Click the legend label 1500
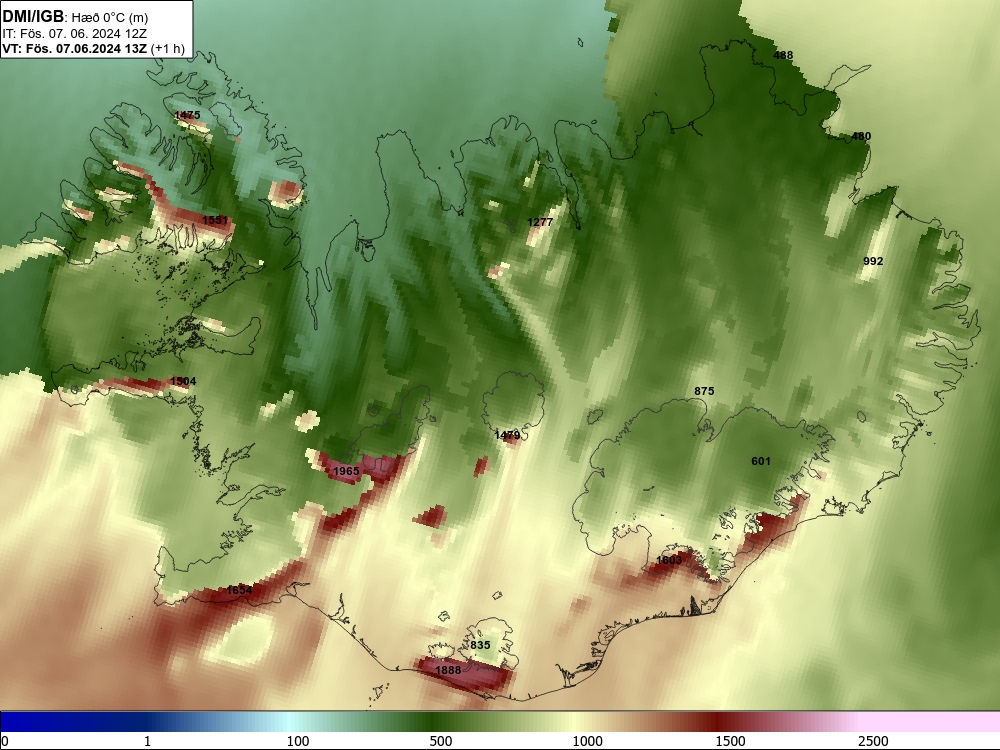 [x=730, y=741]
